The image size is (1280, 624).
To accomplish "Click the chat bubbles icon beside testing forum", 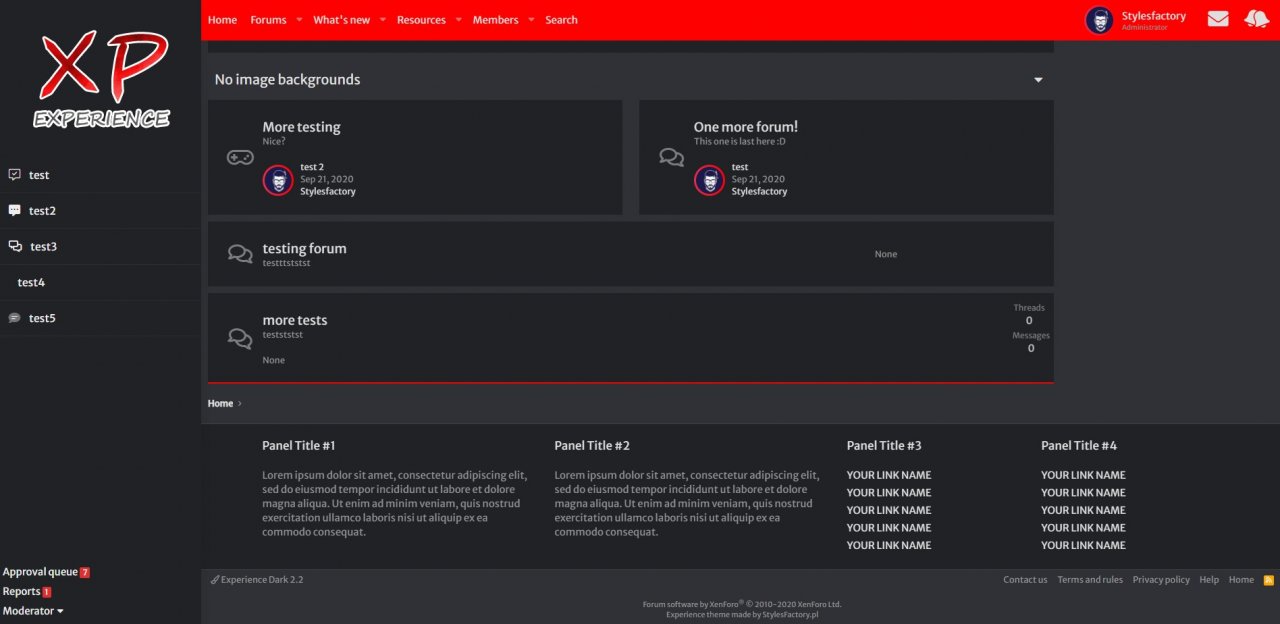I will tap(240, 254).
